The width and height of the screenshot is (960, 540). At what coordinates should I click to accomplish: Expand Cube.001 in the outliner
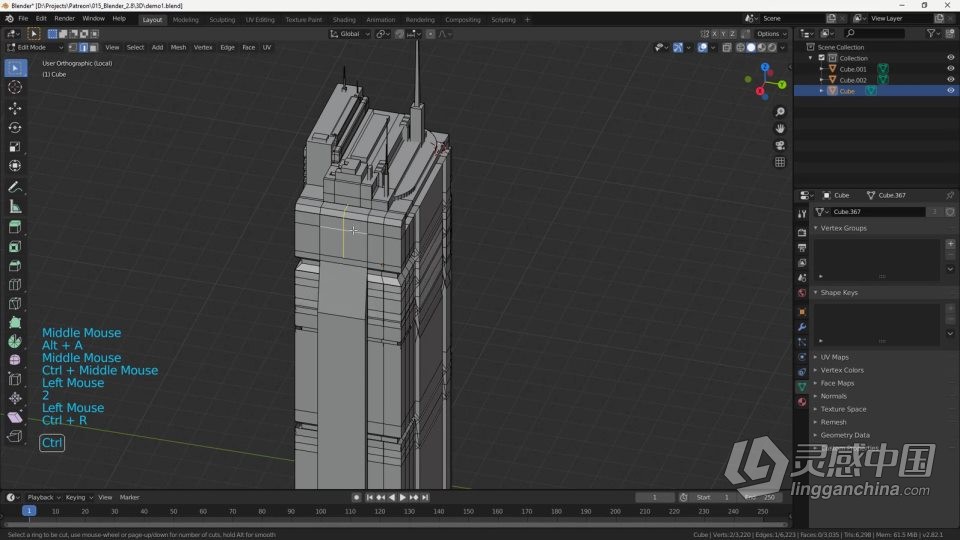click(x=822, y=69)
